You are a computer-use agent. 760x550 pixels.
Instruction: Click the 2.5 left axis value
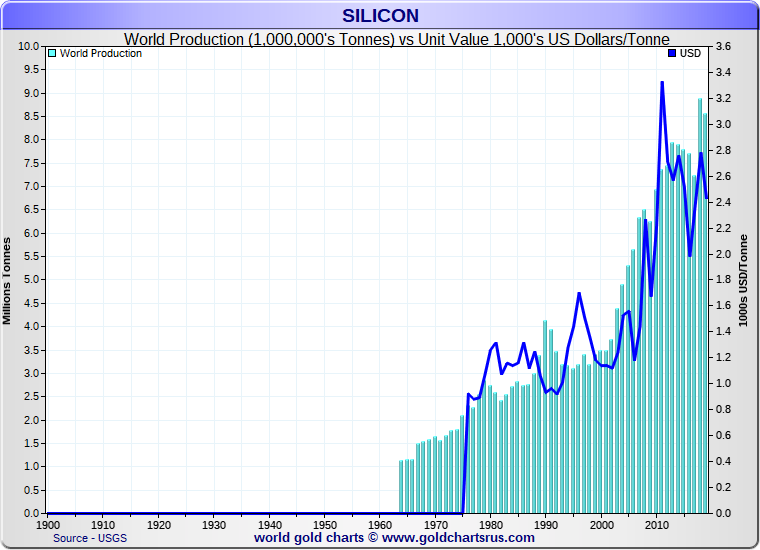pos(32,396)
